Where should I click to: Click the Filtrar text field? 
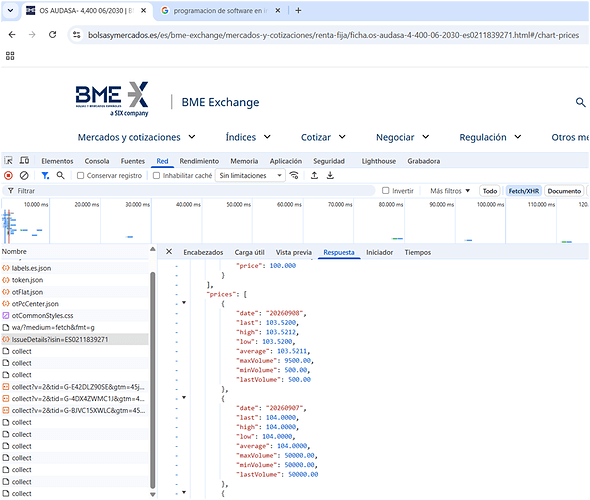[189, 191]
